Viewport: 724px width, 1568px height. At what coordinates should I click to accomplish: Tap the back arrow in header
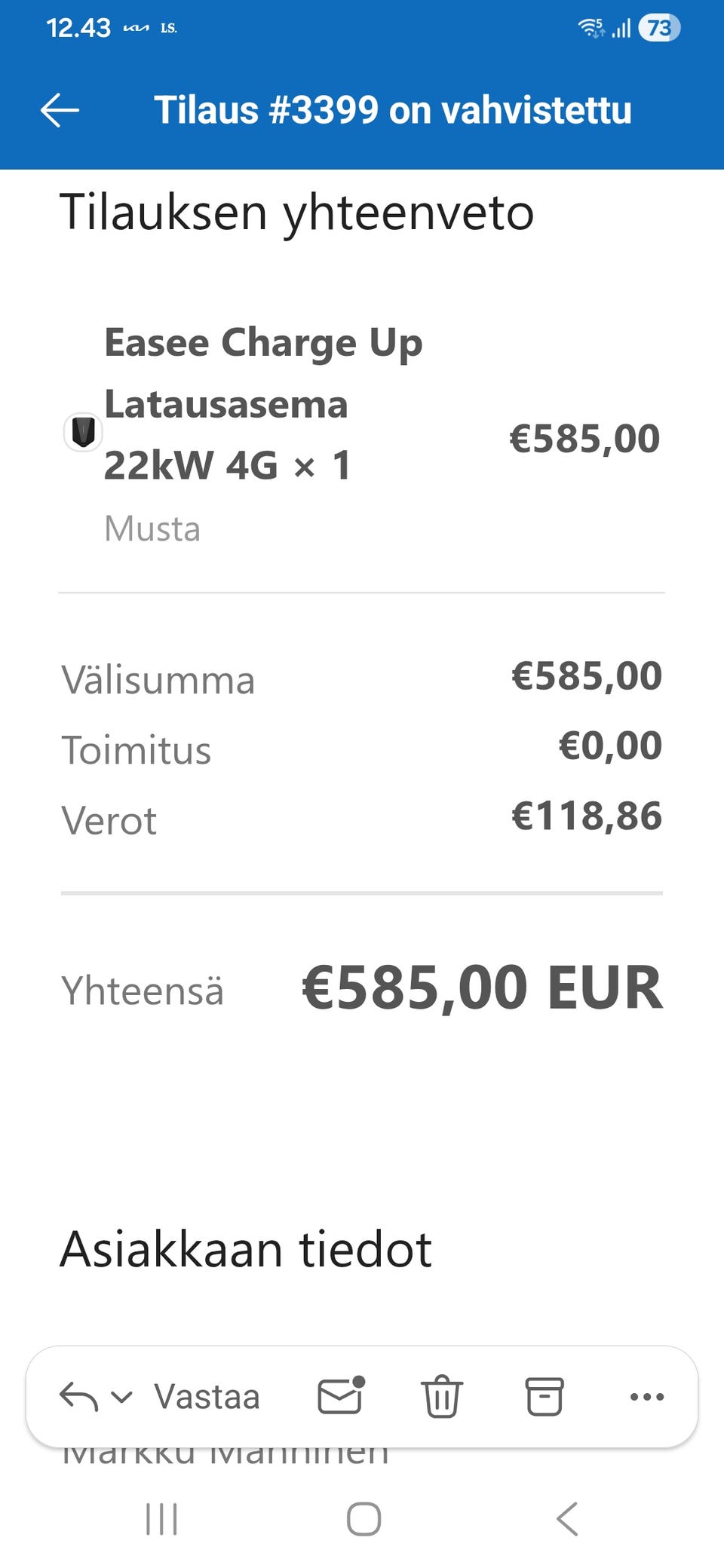(x=60, y=110)
